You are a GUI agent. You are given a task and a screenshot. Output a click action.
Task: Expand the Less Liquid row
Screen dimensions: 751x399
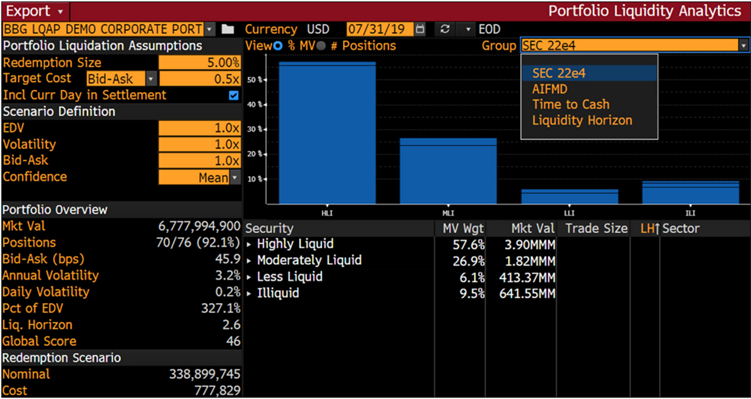[x=249, y=277]
